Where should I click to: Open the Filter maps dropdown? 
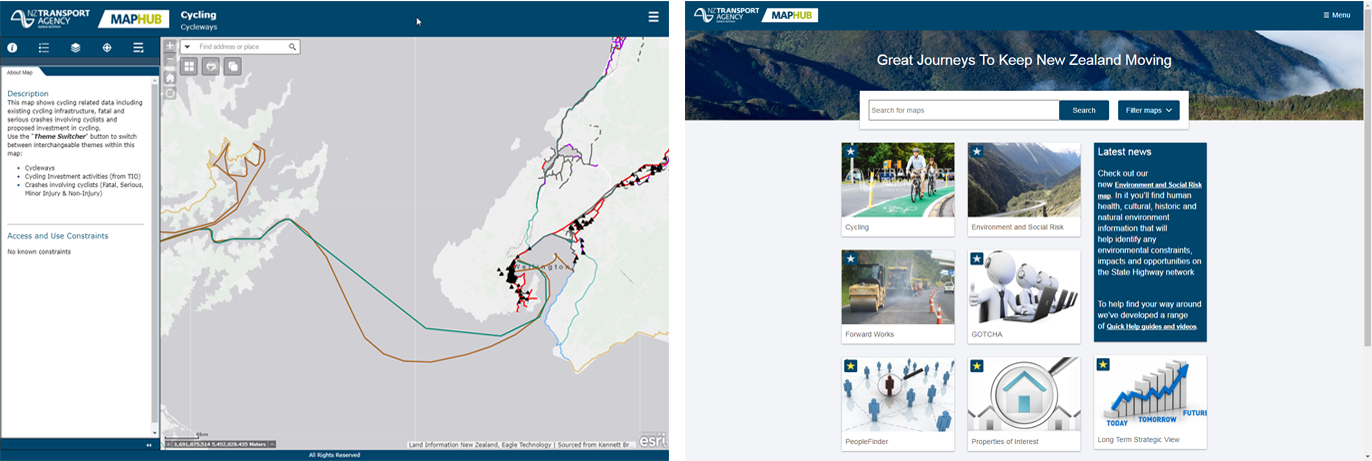(1147, 110)
